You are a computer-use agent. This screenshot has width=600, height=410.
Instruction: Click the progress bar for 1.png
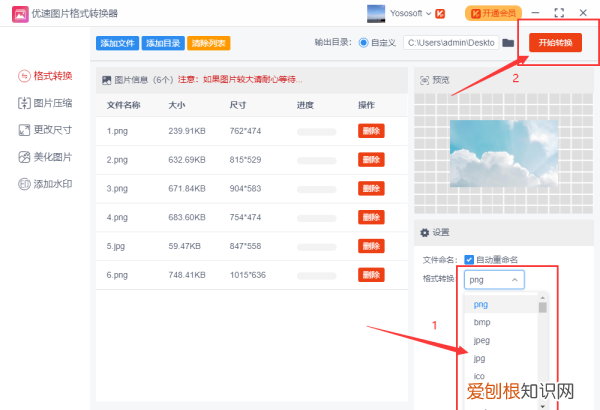[x=316, y=132]
